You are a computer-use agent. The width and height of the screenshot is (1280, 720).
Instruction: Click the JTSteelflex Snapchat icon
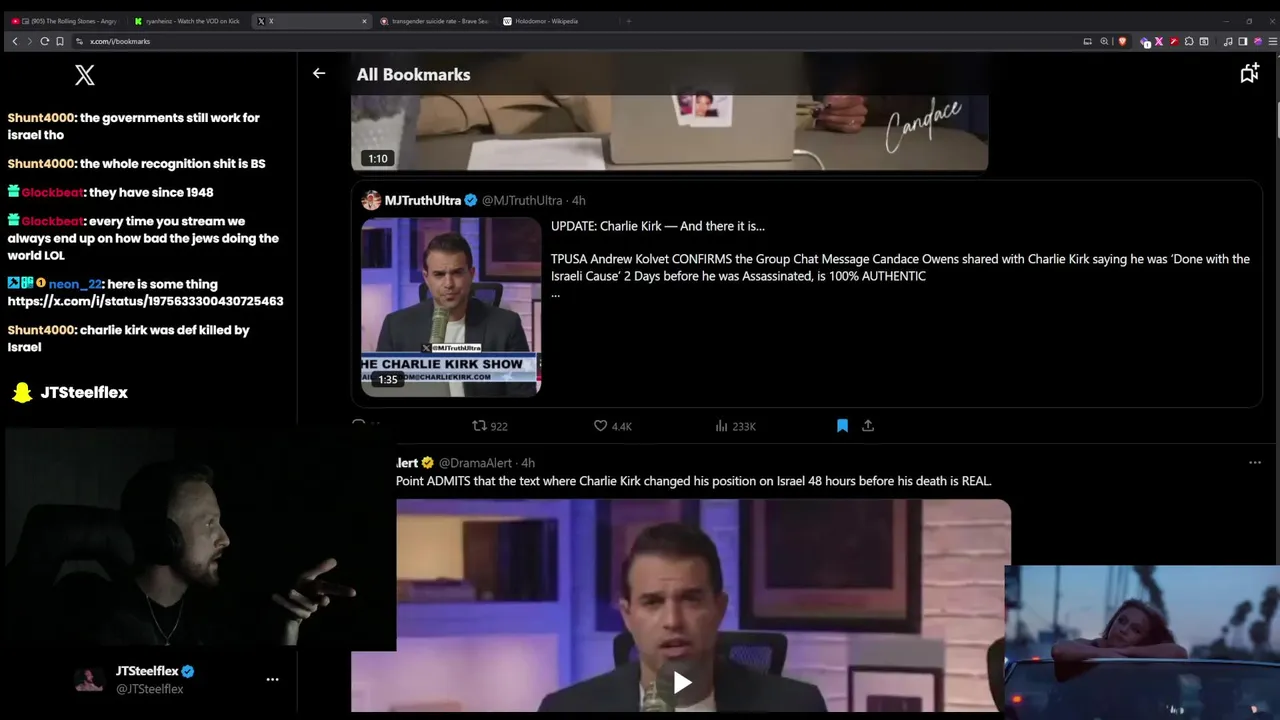[x=22, y=392]
